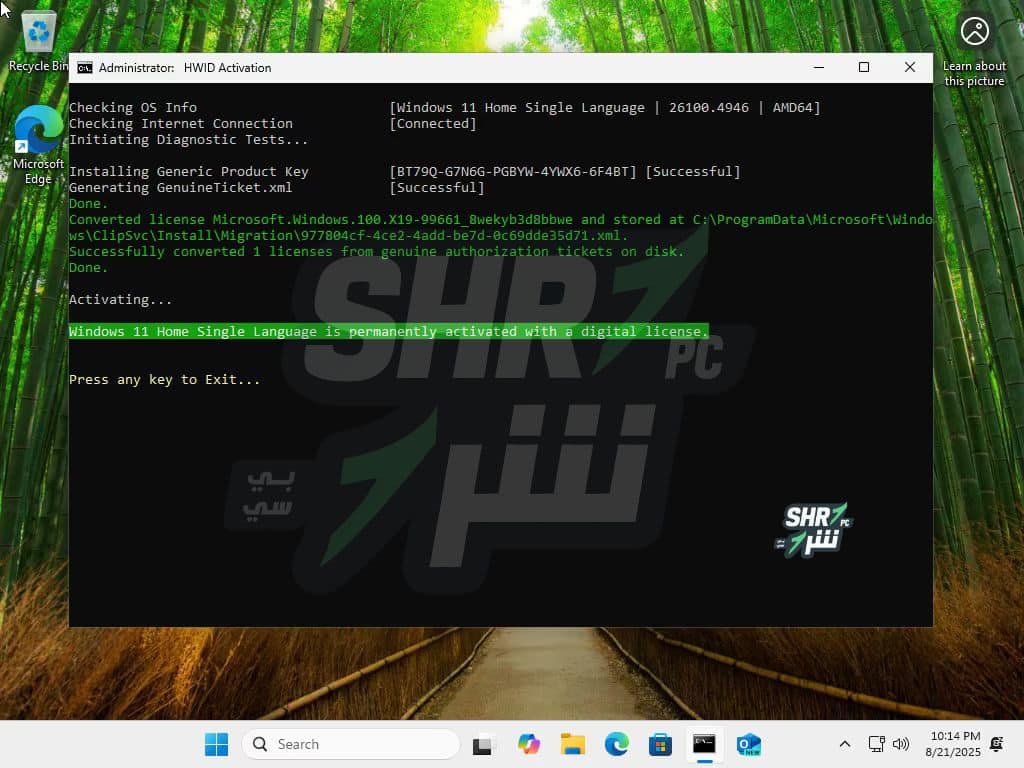Viewport: 1024px width, 768px height.
Task: Open Task View from the taskbar
Action: [483, 744]
